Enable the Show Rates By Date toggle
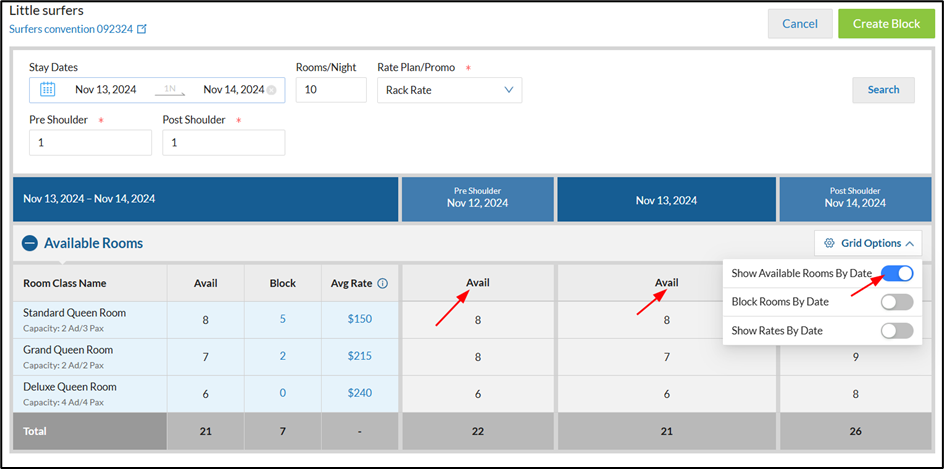 pyautogui.click(x=897, y=331)
